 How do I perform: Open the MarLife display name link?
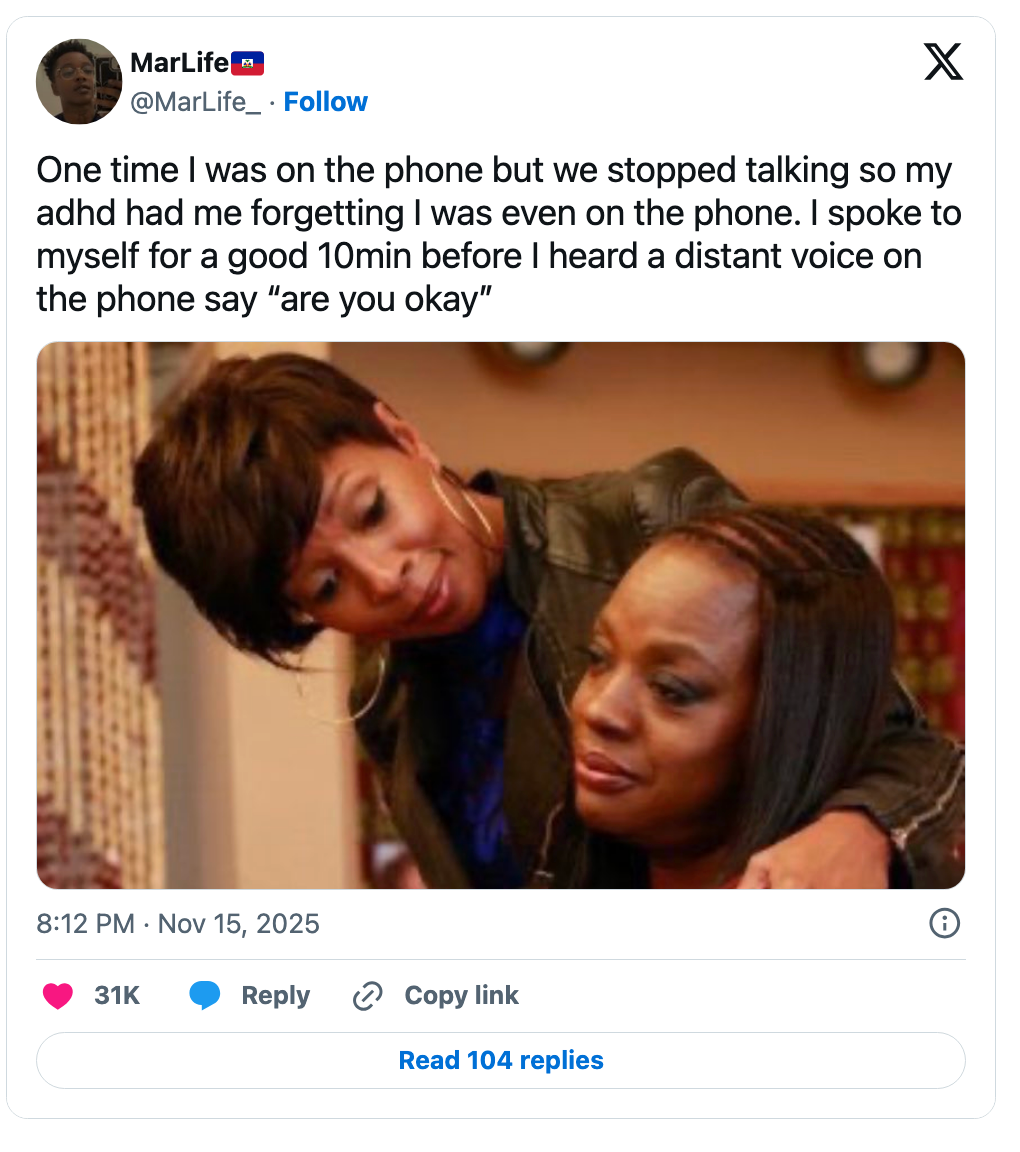[x=179, y=63]
